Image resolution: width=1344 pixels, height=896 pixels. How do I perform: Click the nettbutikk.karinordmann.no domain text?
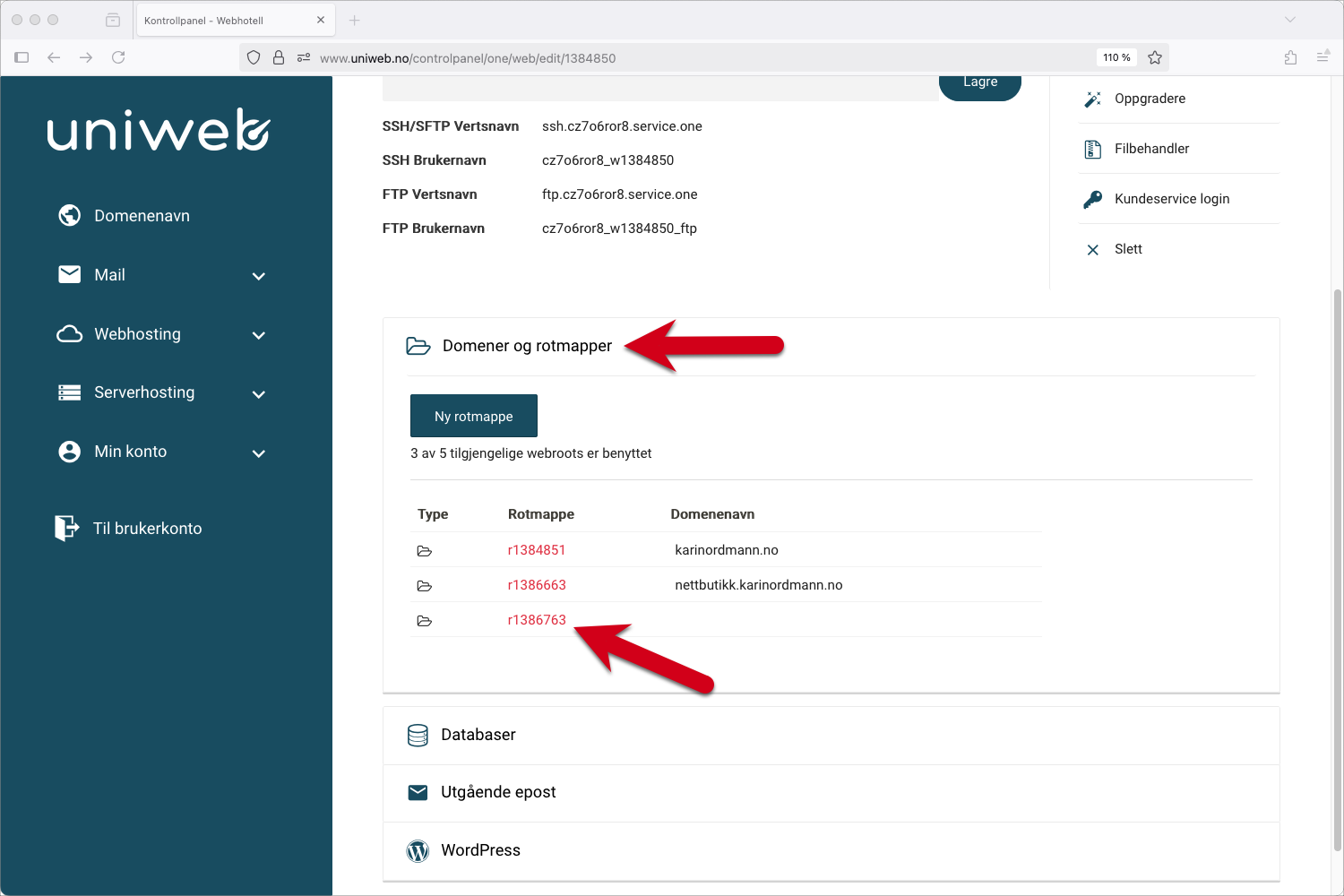pos(759,585)
